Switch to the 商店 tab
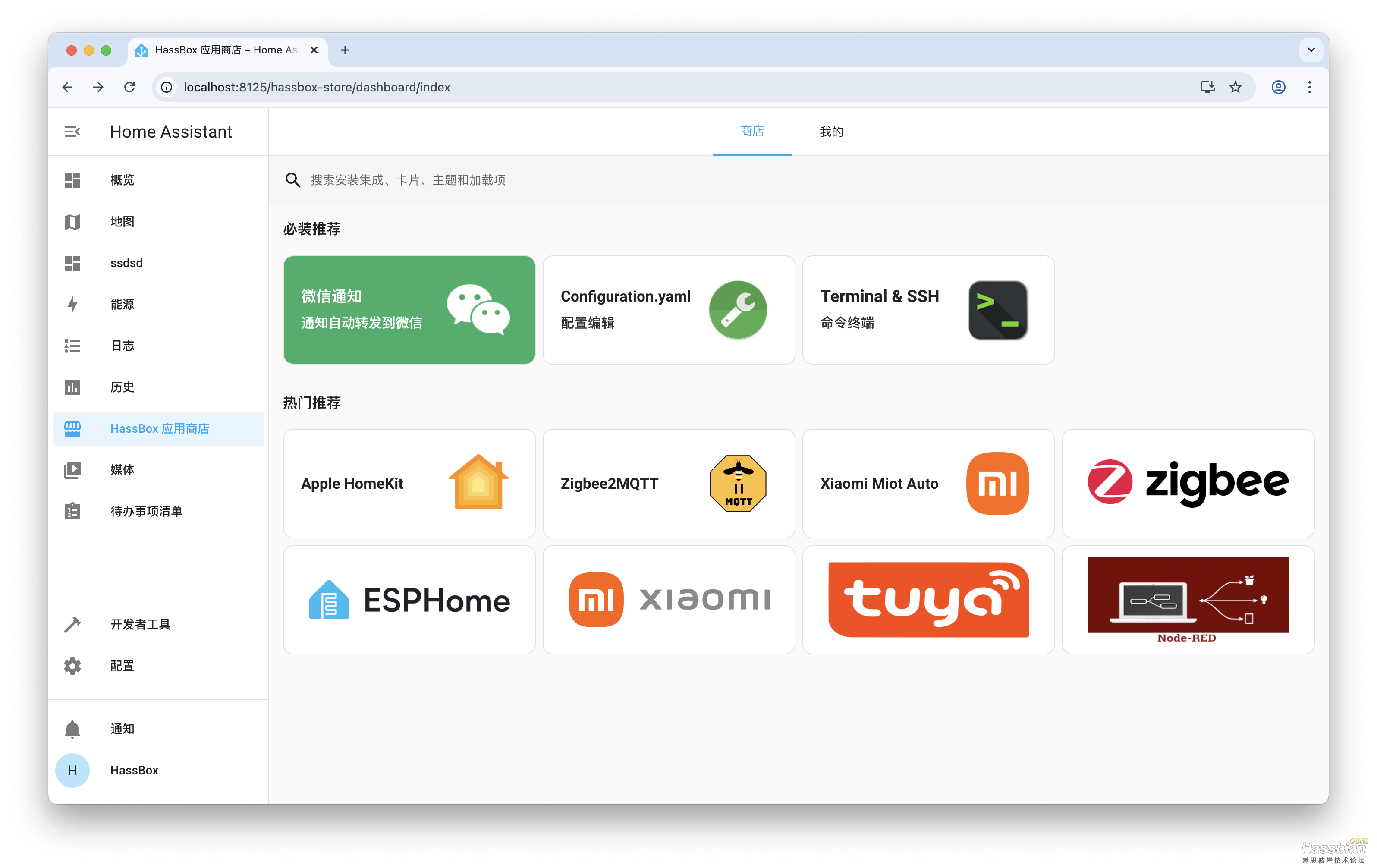 (x=752, y=132)
